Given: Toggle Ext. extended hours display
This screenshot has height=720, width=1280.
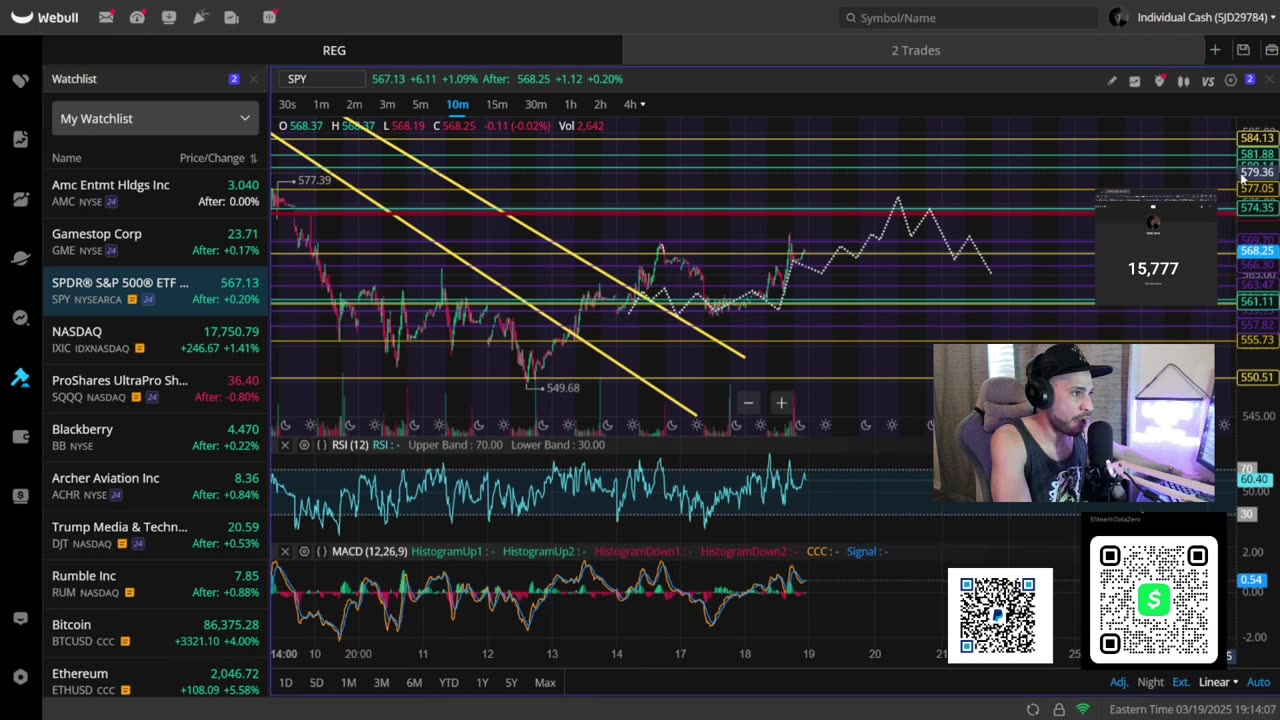Looking at the screenshot, I should tap(1181, 682).
